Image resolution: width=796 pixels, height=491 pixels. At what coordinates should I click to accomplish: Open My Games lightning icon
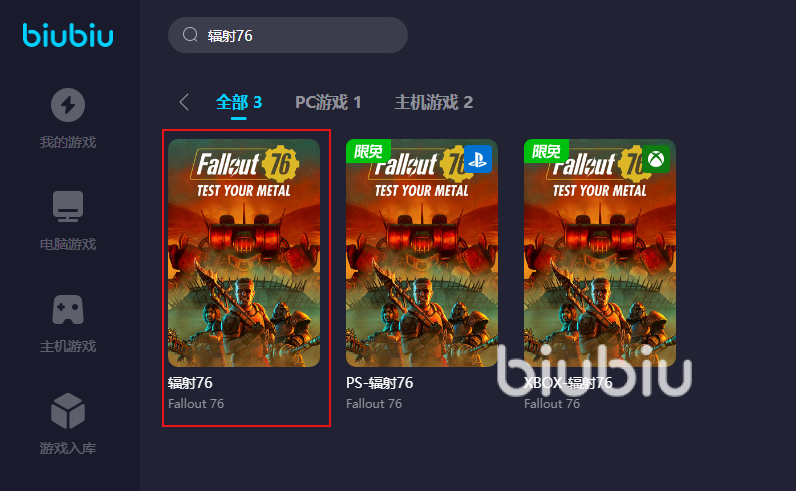pyautogui.click(x=68, y=105)
